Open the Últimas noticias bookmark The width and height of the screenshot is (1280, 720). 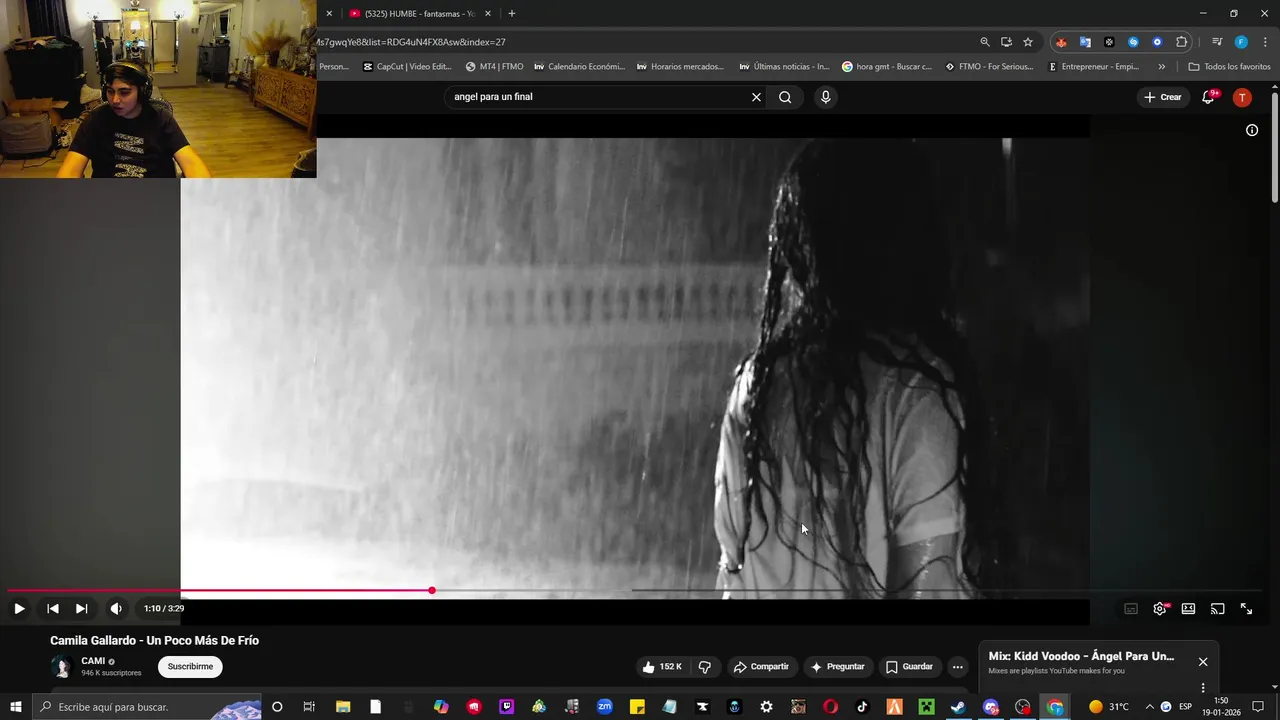coord(784,67)
